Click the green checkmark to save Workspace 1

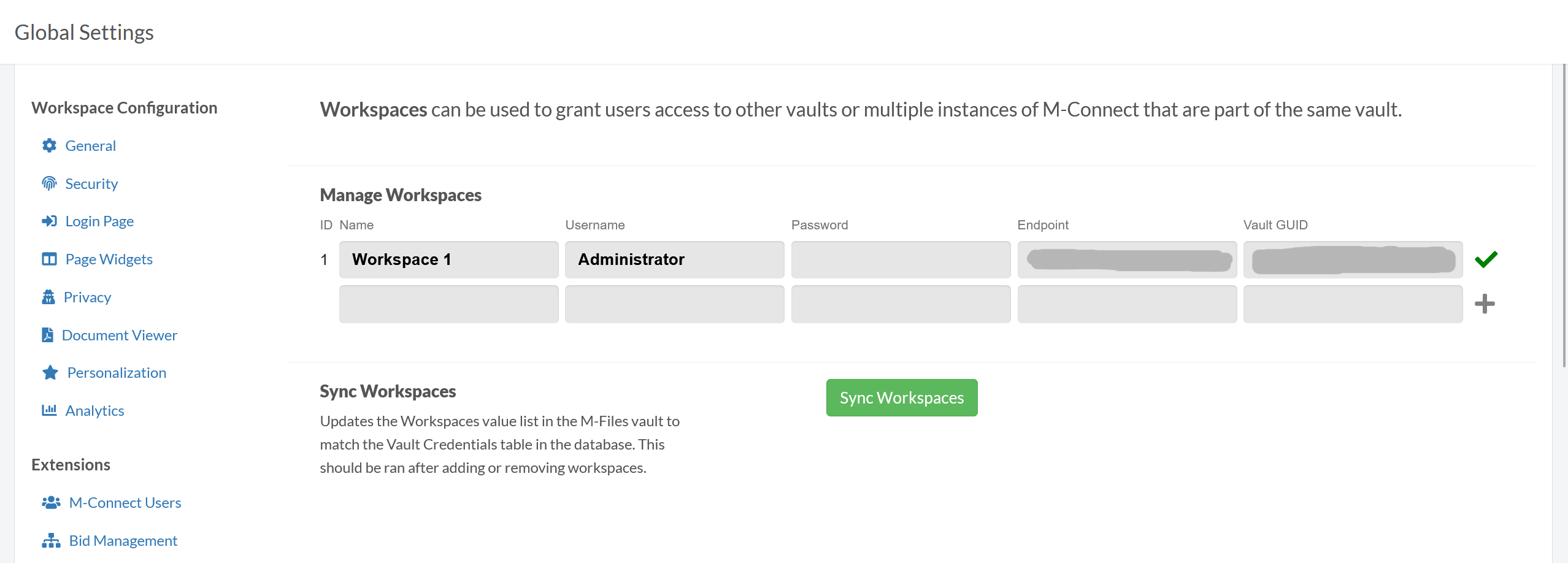pyautogui.click(x=1486, y=259)
